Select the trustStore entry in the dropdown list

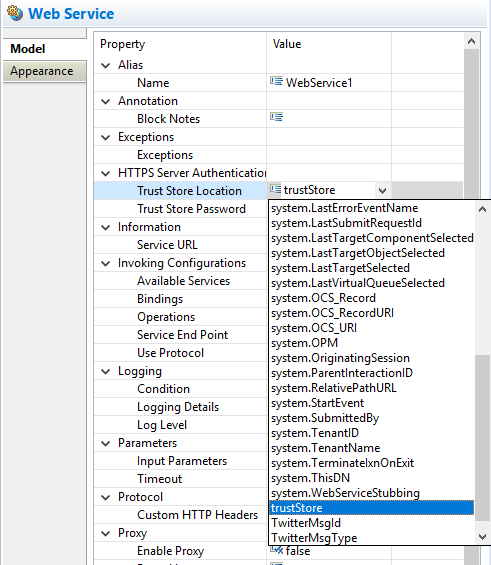[x=372, y=508]
